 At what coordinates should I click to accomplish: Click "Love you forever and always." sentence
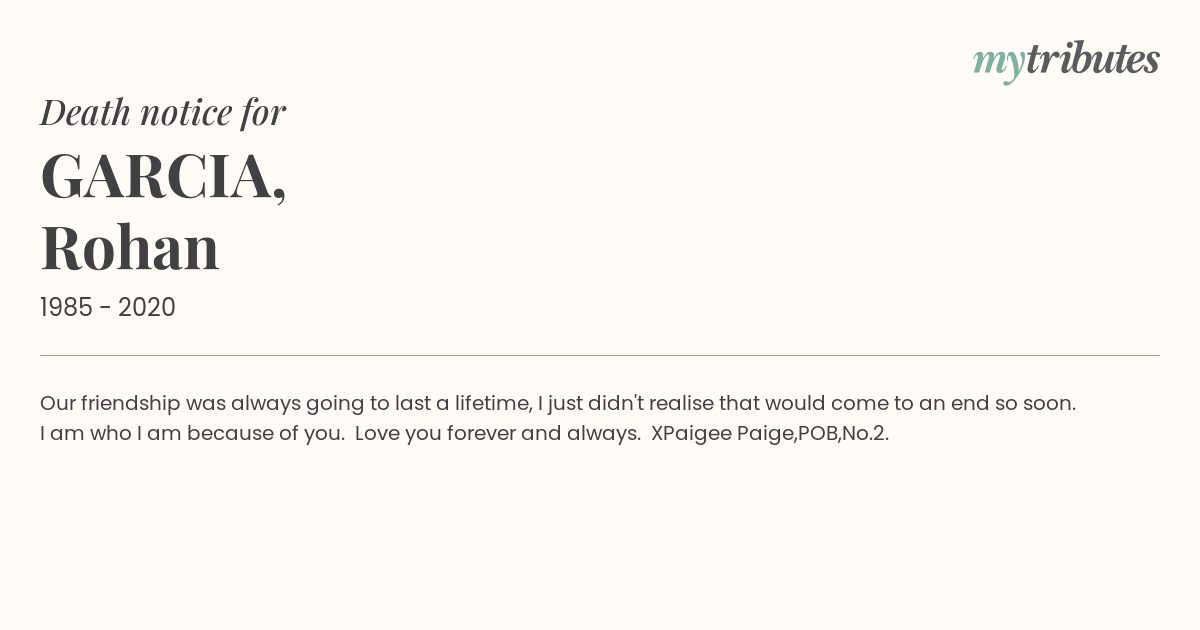[x=498, y=434]
